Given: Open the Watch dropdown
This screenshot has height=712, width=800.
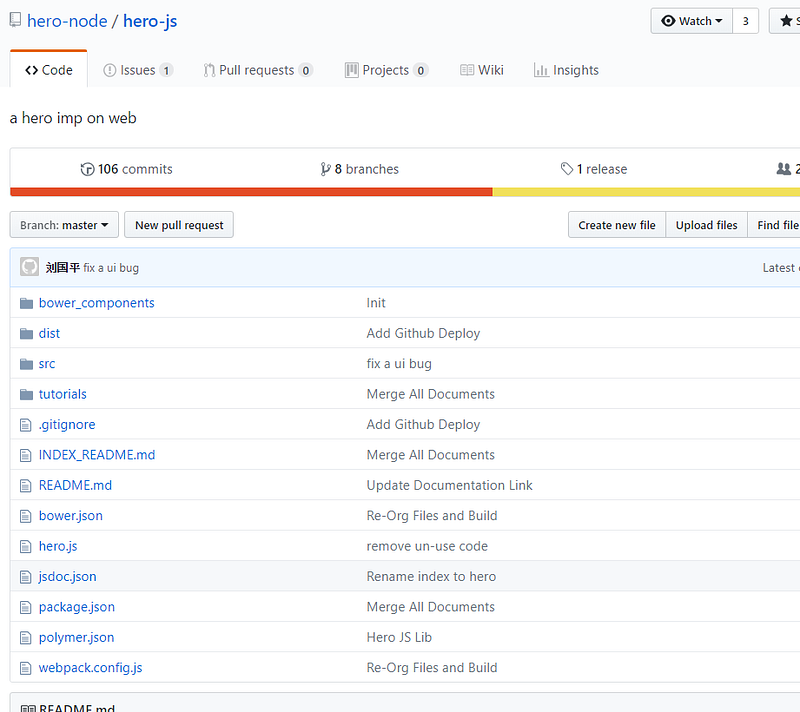Looking at the screenshot, I should tap(691, 21).
